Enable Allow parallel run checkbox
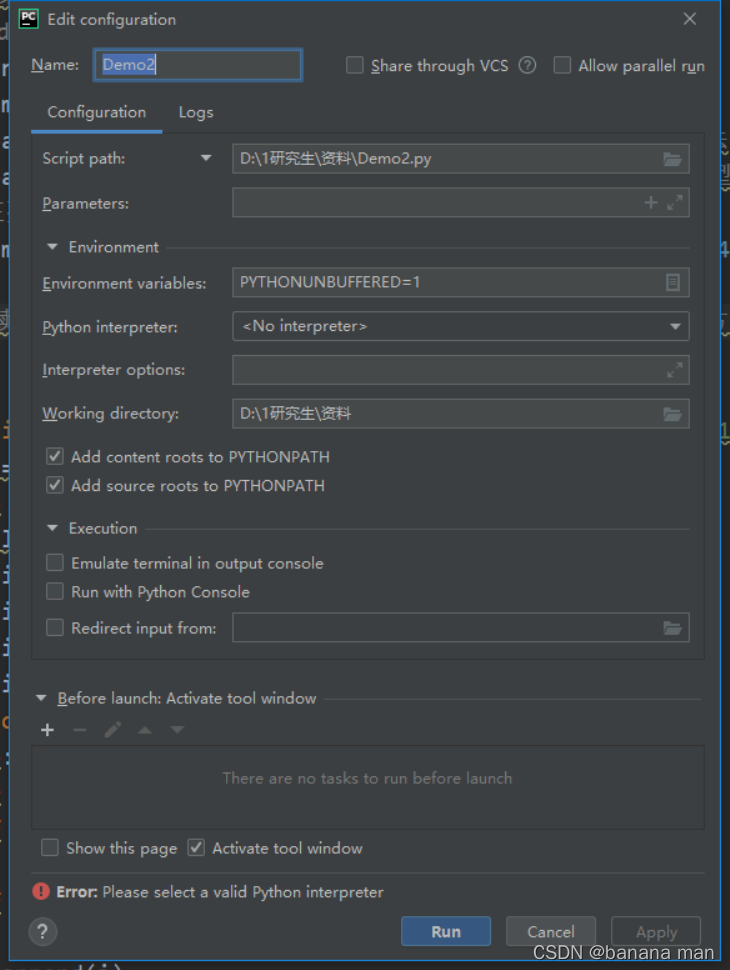The height and width of the screenshot is (970, 730). pos(562,65)
